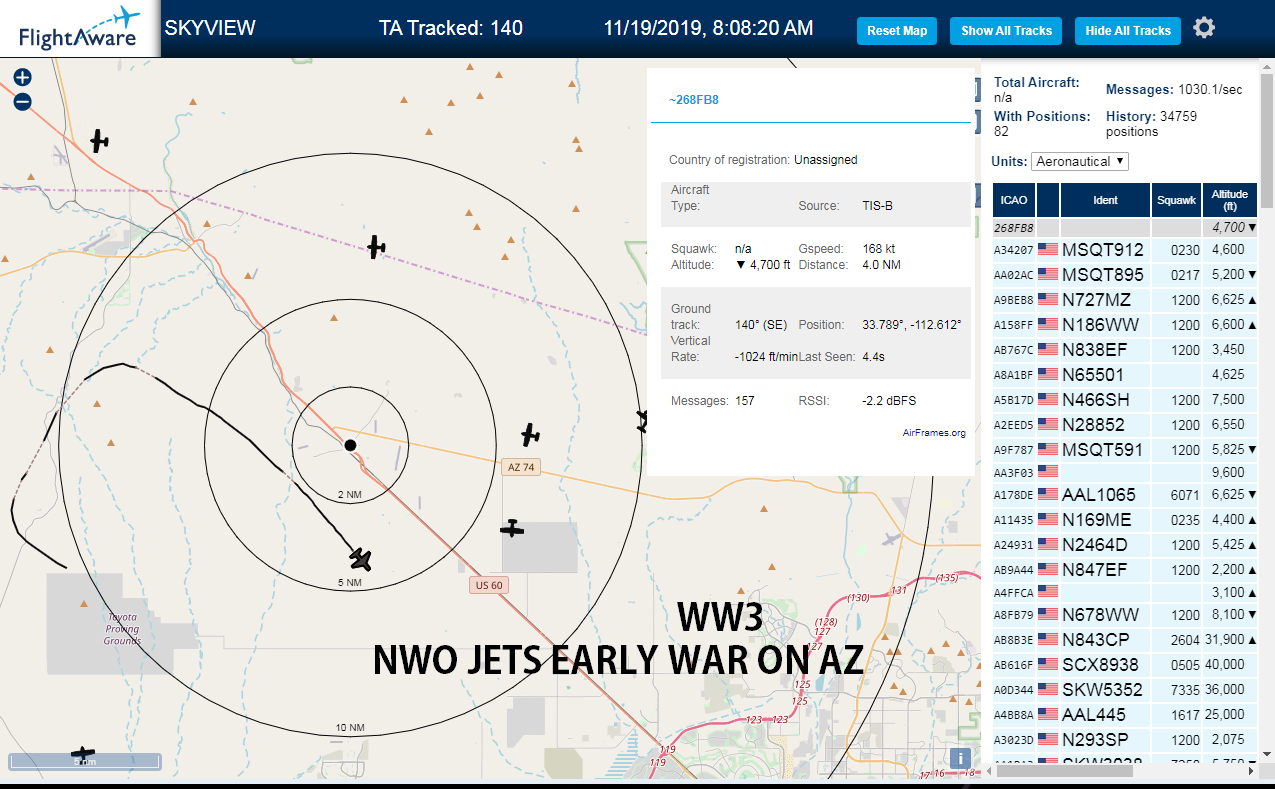The height and width of the screenshot is (789, 1275).
Task: Zoom out the map with minus button
Action: pyautogui.click(x=23, y=101)
